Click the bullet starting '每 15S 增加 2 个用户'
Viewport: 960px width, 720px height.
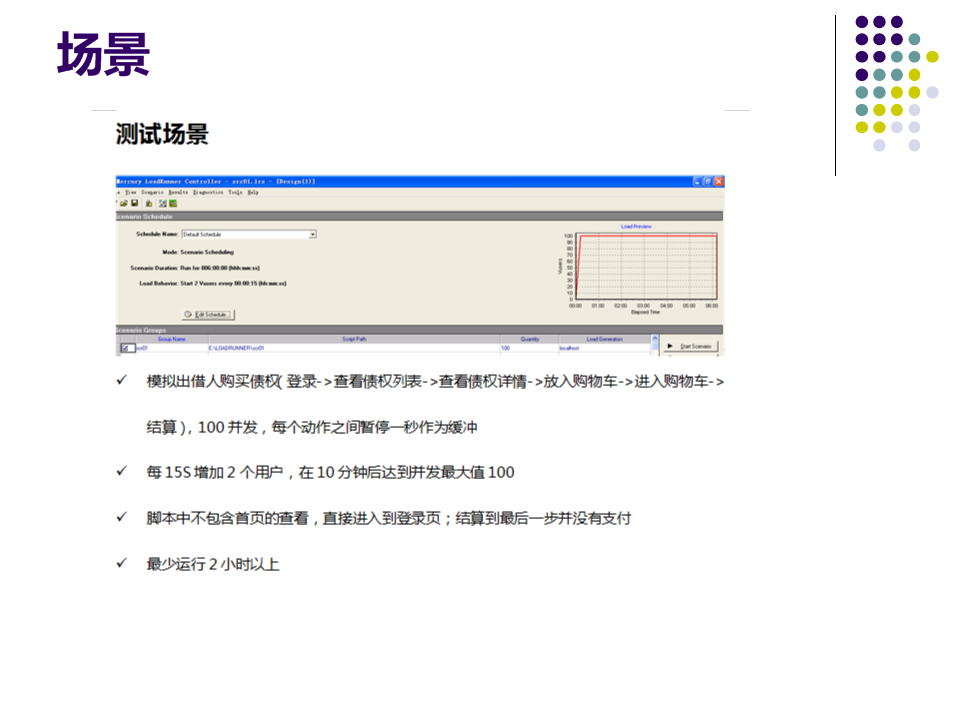tap(331, 473)
